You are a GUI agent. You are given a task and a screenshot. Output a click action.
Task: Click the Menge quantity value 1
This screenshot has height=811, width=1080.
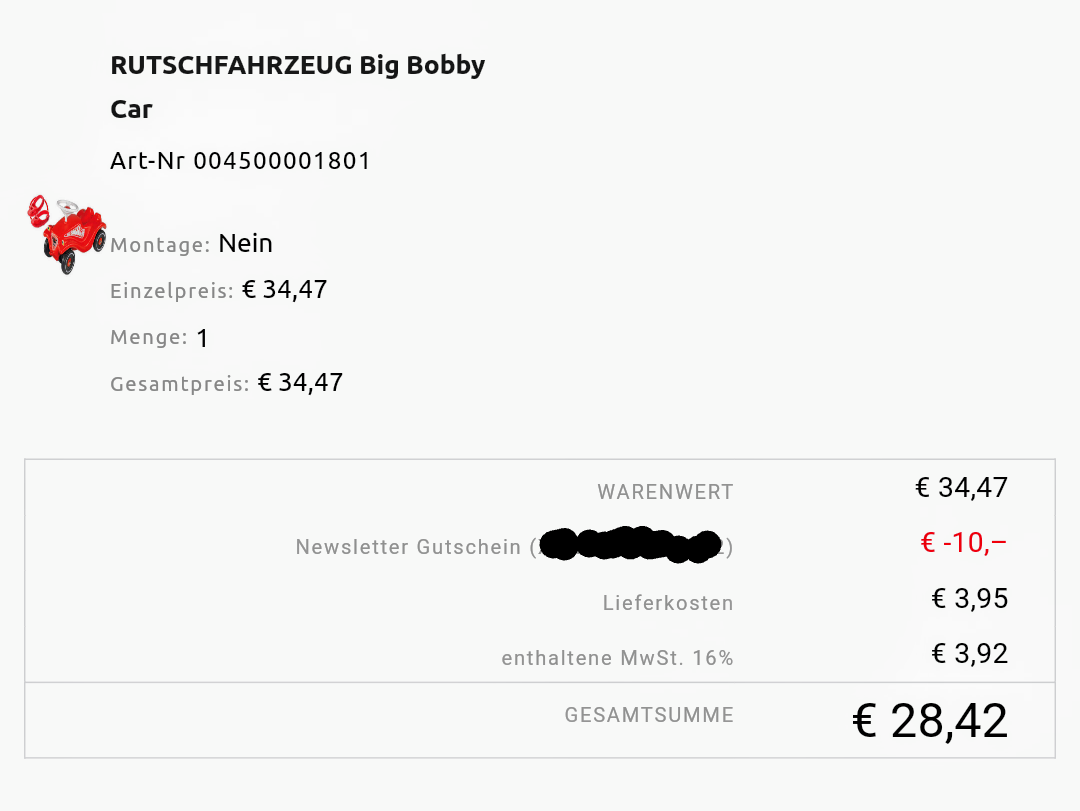[x=202, y=338]
